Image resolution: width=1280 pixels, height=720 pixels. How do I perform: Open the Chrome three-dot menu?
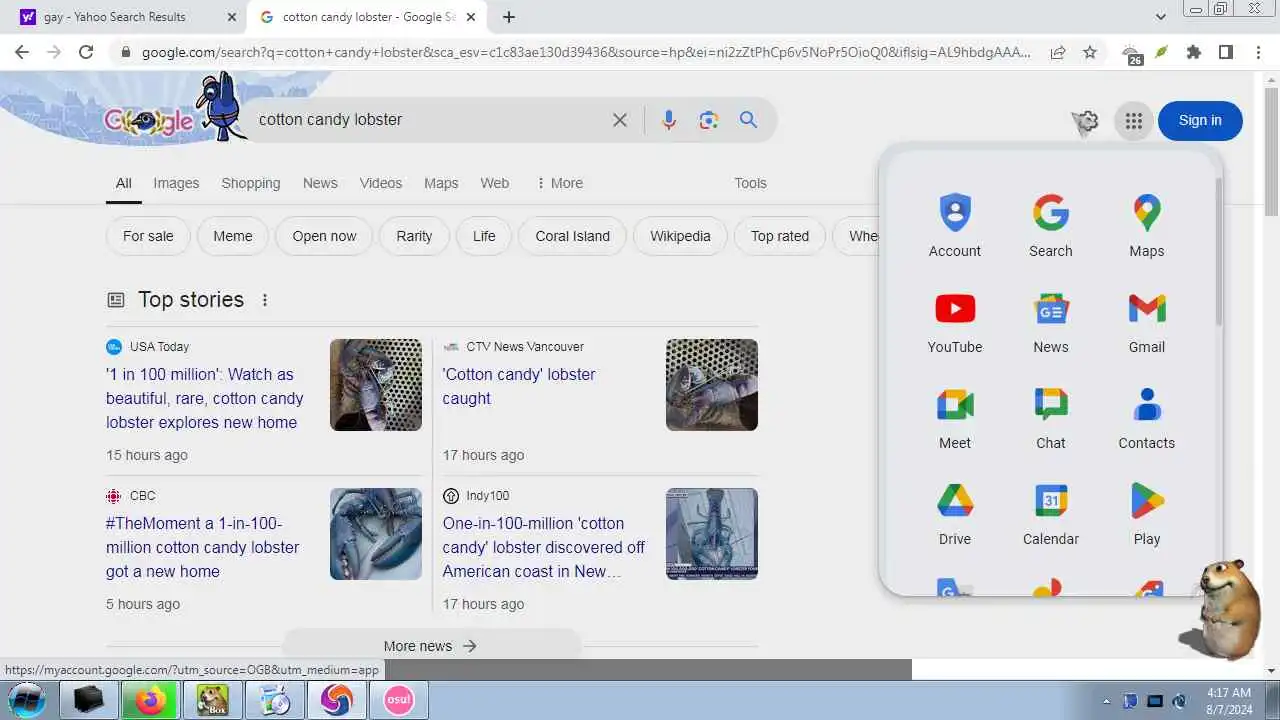pos(1258,52)
